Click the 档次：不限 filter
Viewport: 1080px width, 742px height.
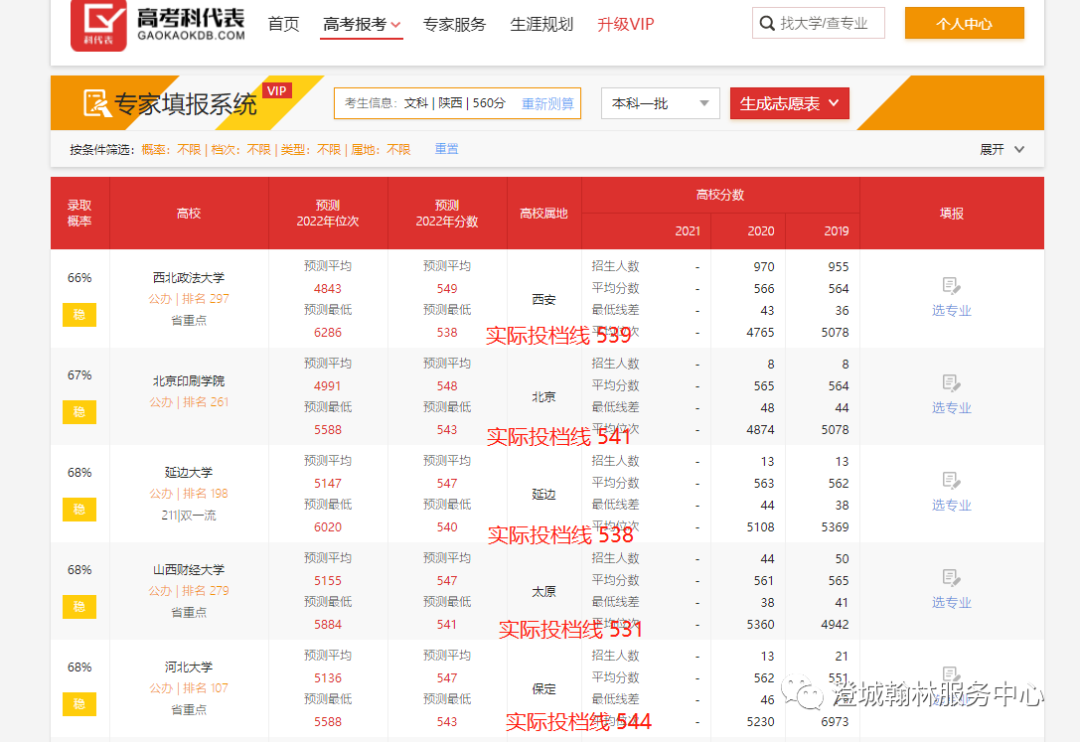click(241, 150)
